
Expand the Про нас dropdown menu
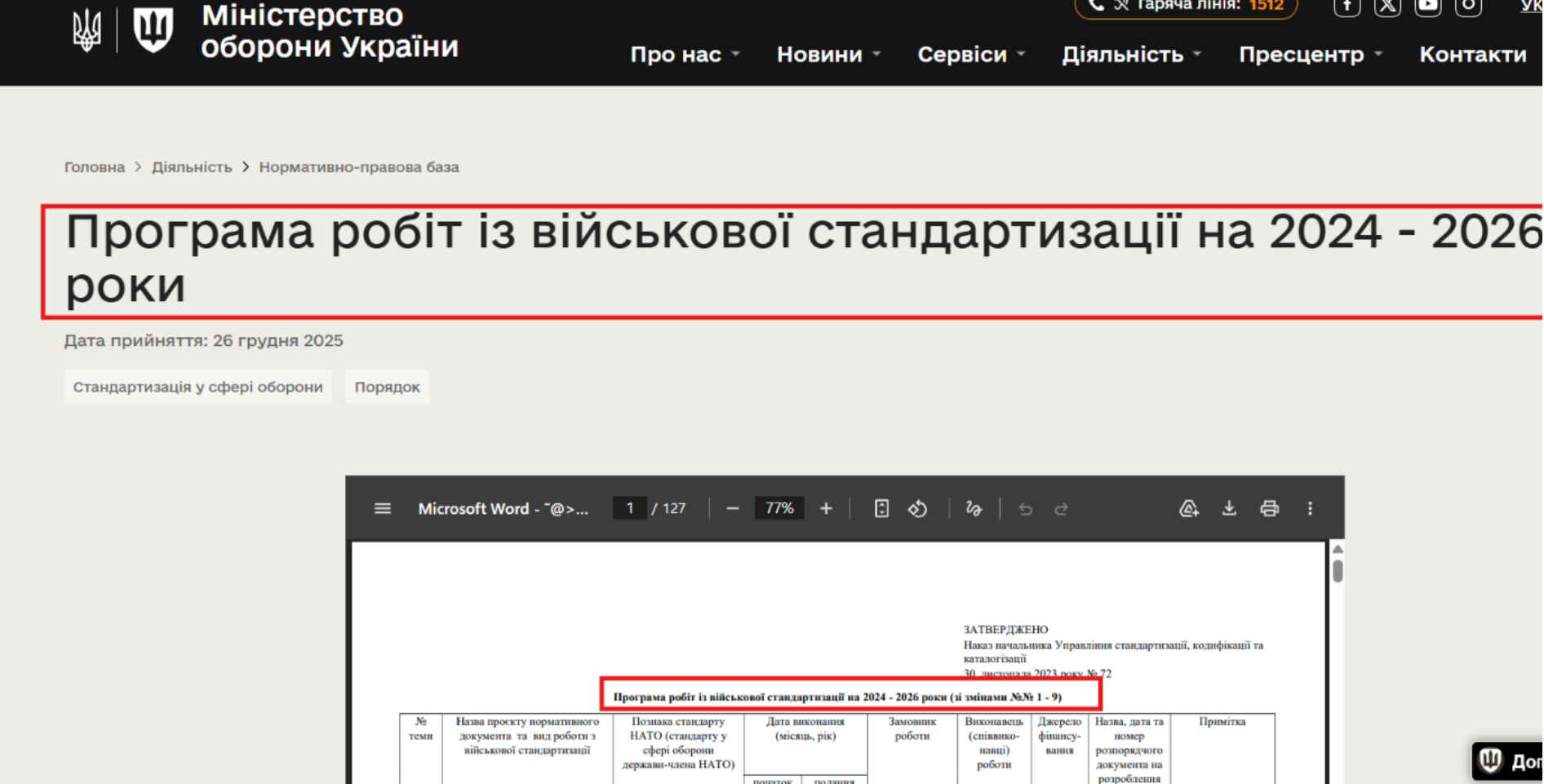685,55
